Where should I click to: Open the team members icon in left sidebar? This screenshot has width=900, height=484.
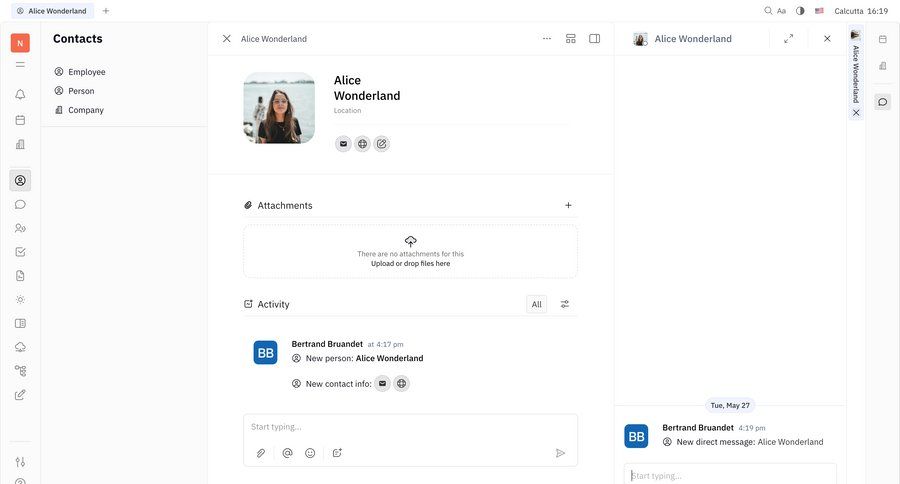click(20, 228)
